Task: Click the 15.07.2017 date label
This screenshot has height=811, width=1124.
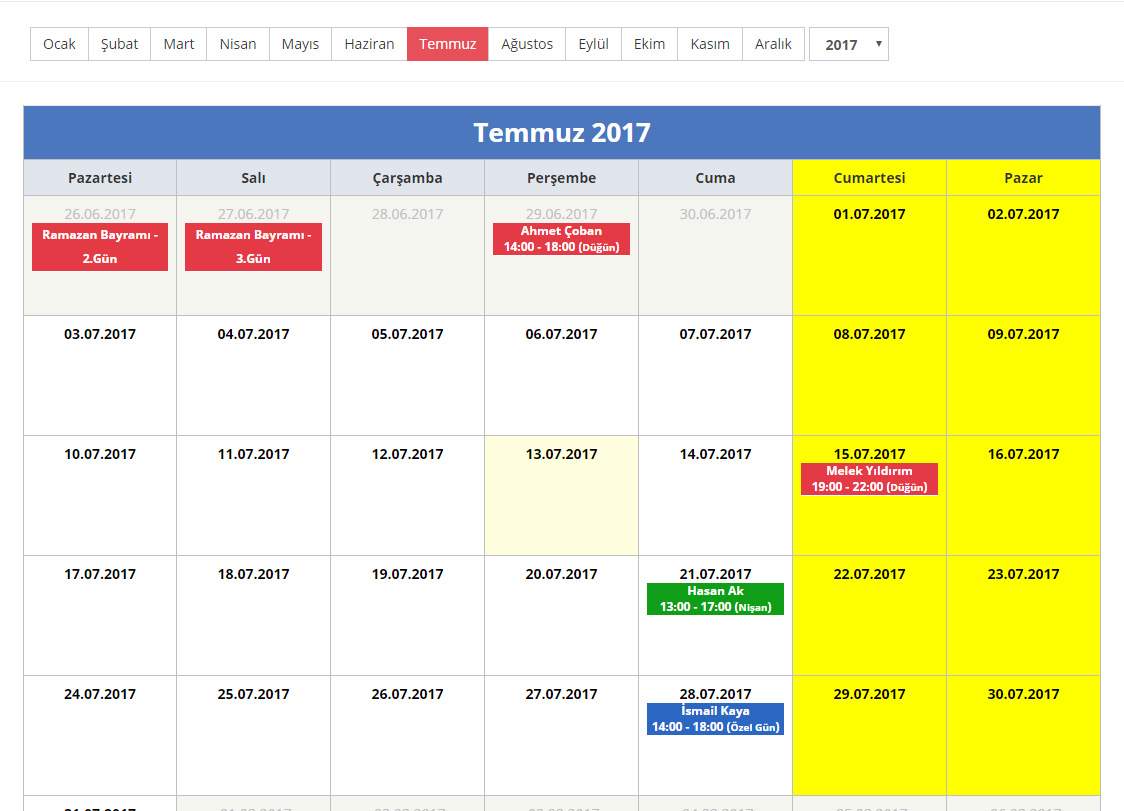Action: pyautogui.click(x=870, y=454)
